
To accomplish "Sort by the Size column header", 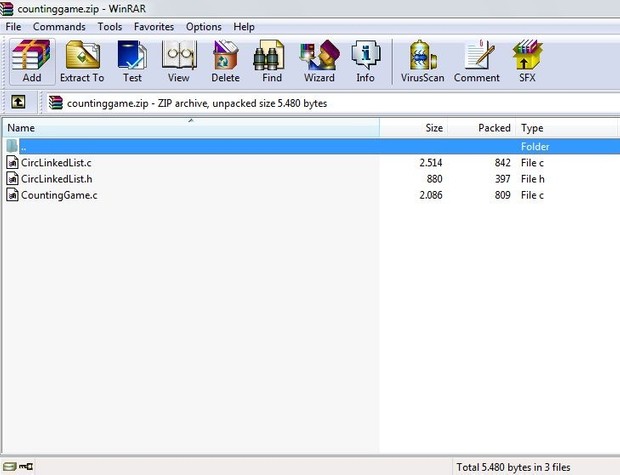I will [414, 128].
